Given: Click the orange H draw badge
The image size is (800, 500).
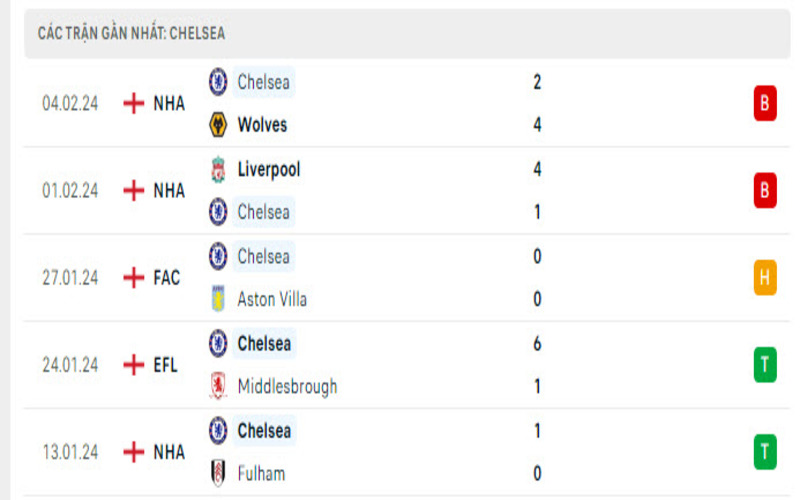Looking at the screenshot, I should [765, 278].
